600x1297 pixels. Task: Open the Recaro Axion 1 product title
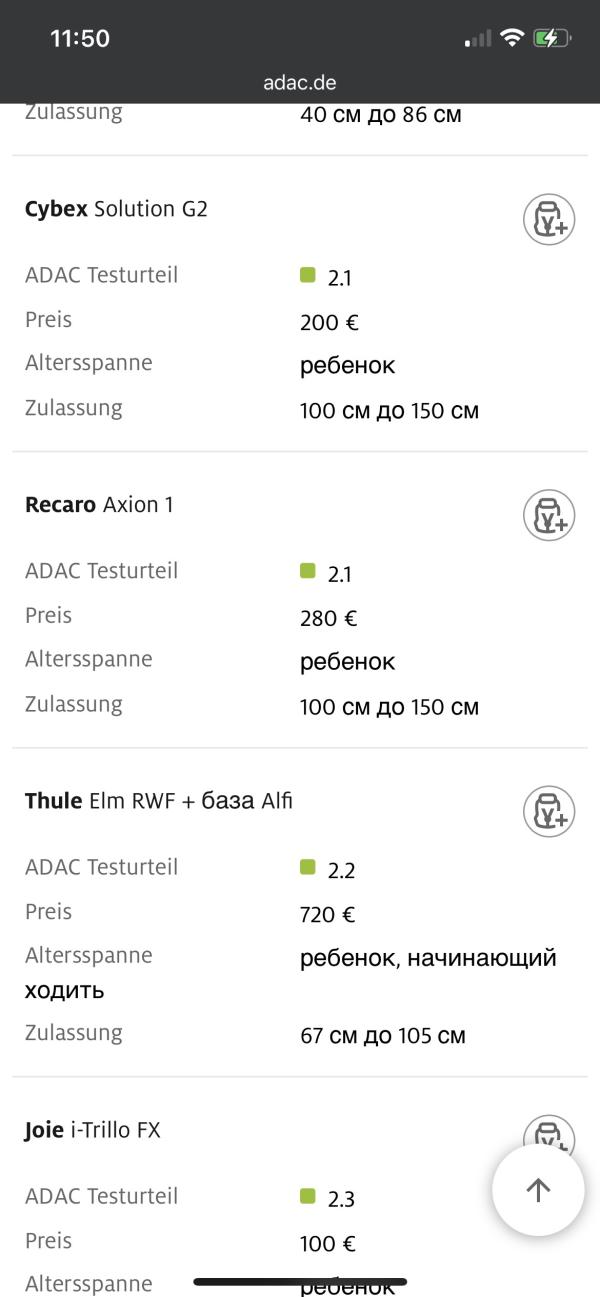coord(99,505)
